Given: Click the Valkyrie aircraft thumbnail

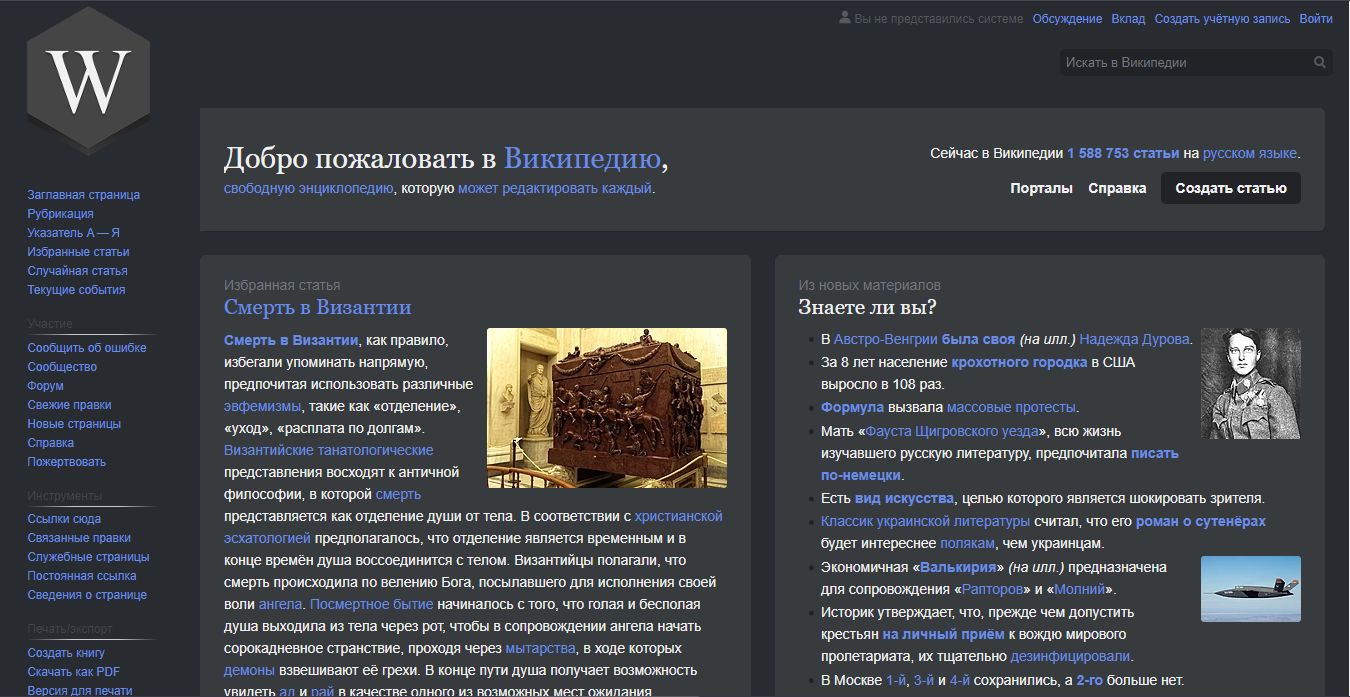Looking at the screenshot, I should coord(1251,589).
